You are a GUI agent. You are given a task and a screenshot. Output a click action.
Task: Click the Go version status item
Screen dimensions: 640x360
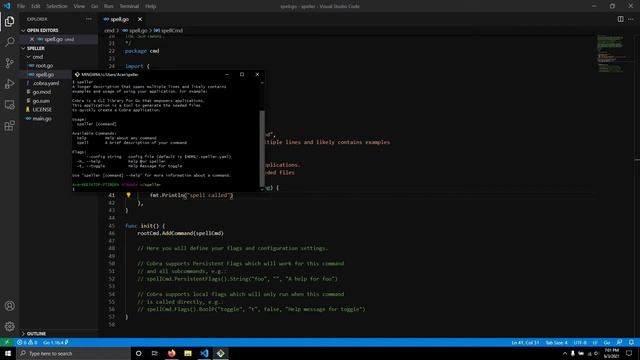click(55, 342)
